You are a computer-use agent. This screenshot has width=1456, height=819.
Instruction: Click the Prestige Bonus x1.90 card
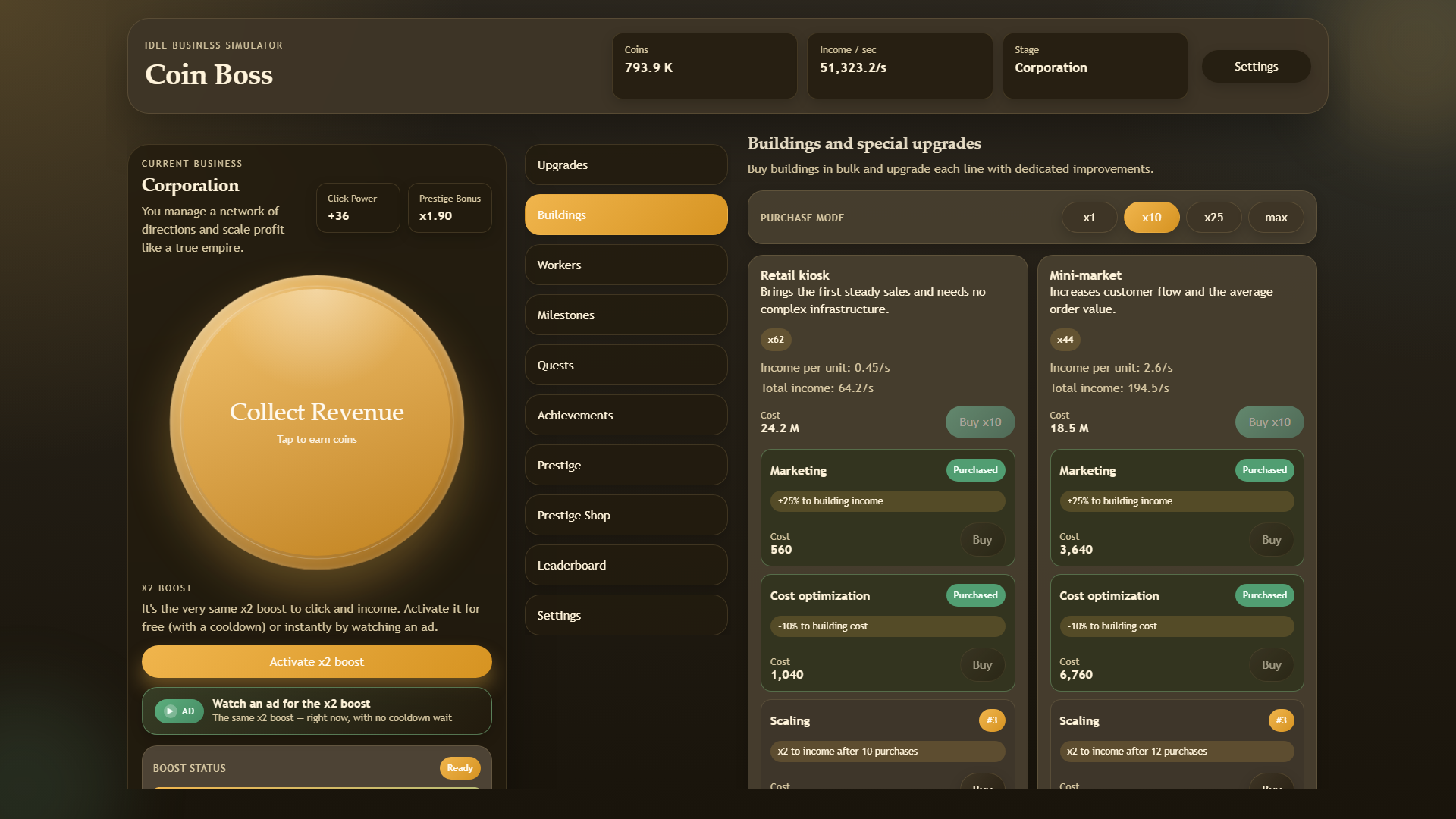[x=450, y=208]
